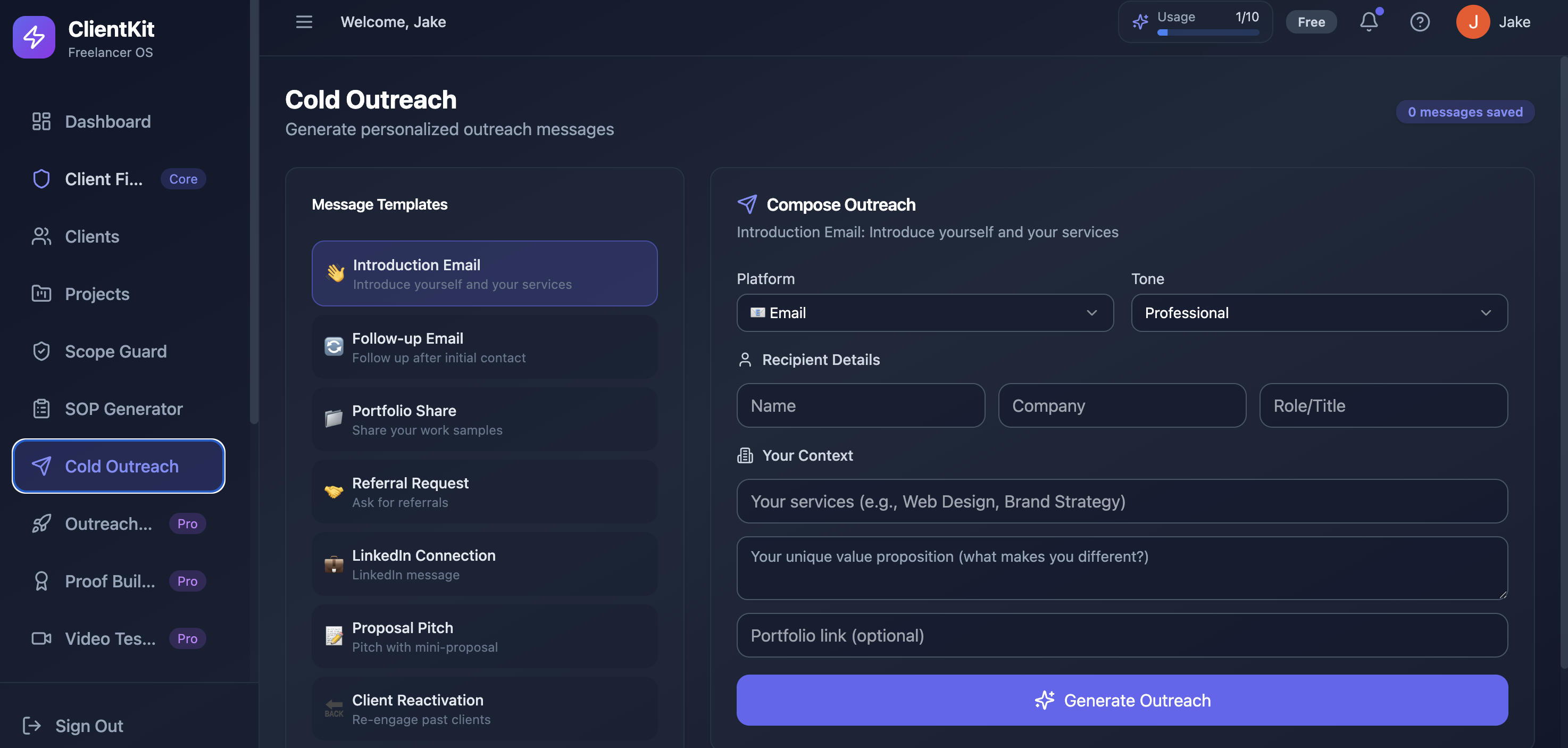Viewport: 1568px width, 748px height.
Task: Click the notifications bell icon
Action: click(1369, 22)
